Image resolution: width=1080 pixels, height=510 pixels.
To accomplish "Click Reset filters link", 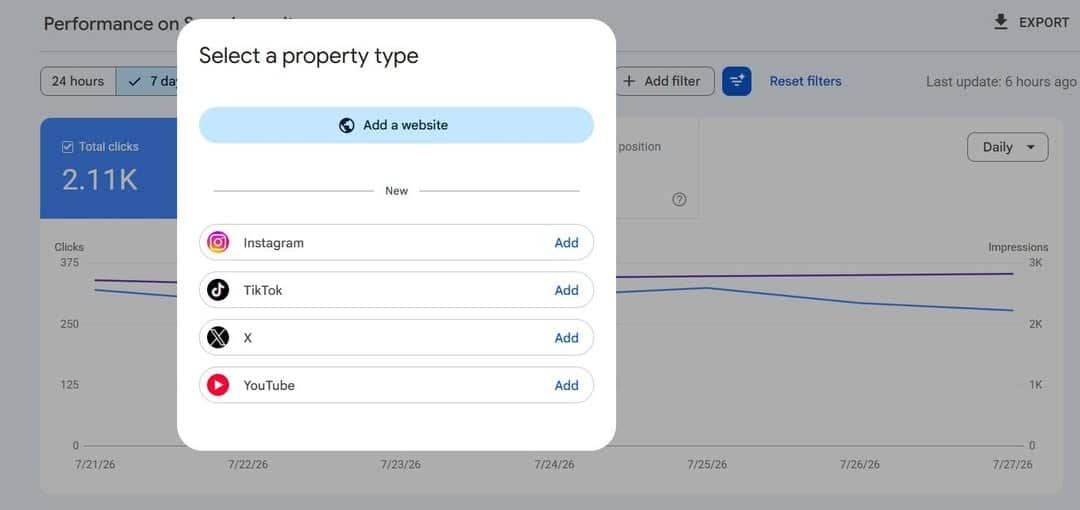I will [805, 81].
